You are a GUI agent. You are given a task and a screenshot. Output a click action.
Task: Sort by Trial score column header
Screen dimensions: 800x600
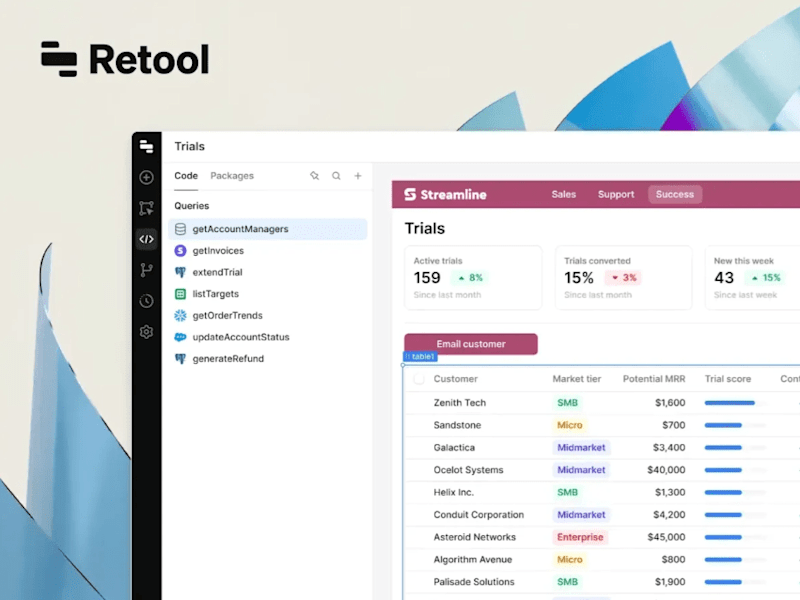[x=728, y=379]
